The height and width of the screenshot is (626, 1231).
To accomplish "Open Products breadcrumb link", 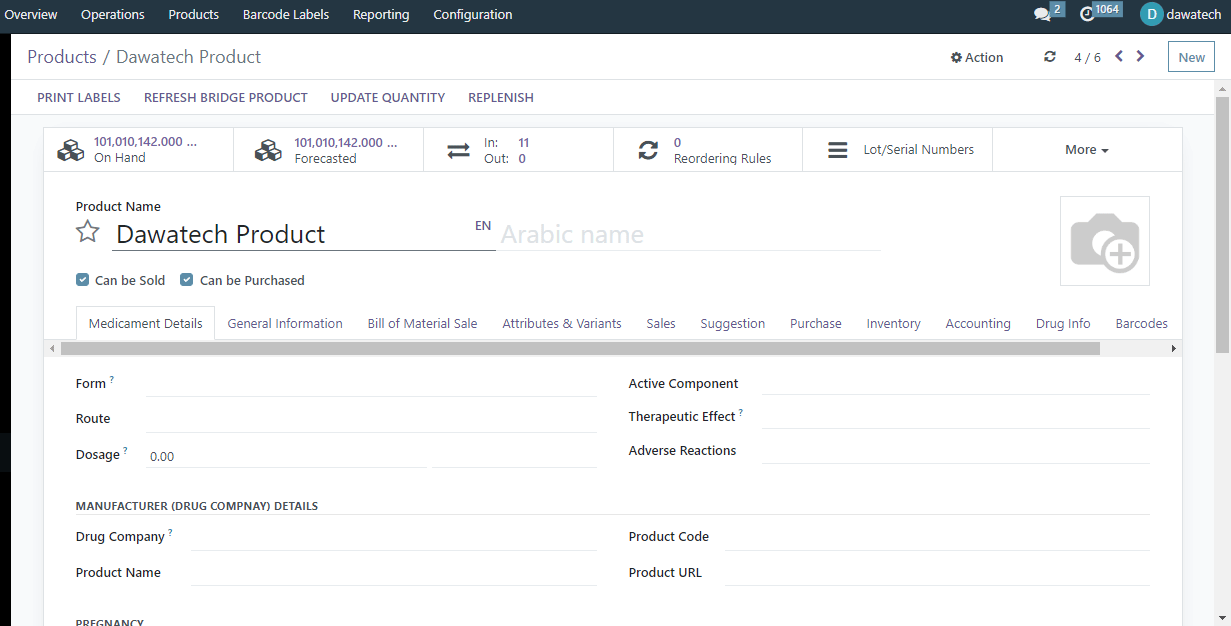I will pos(62,57).
